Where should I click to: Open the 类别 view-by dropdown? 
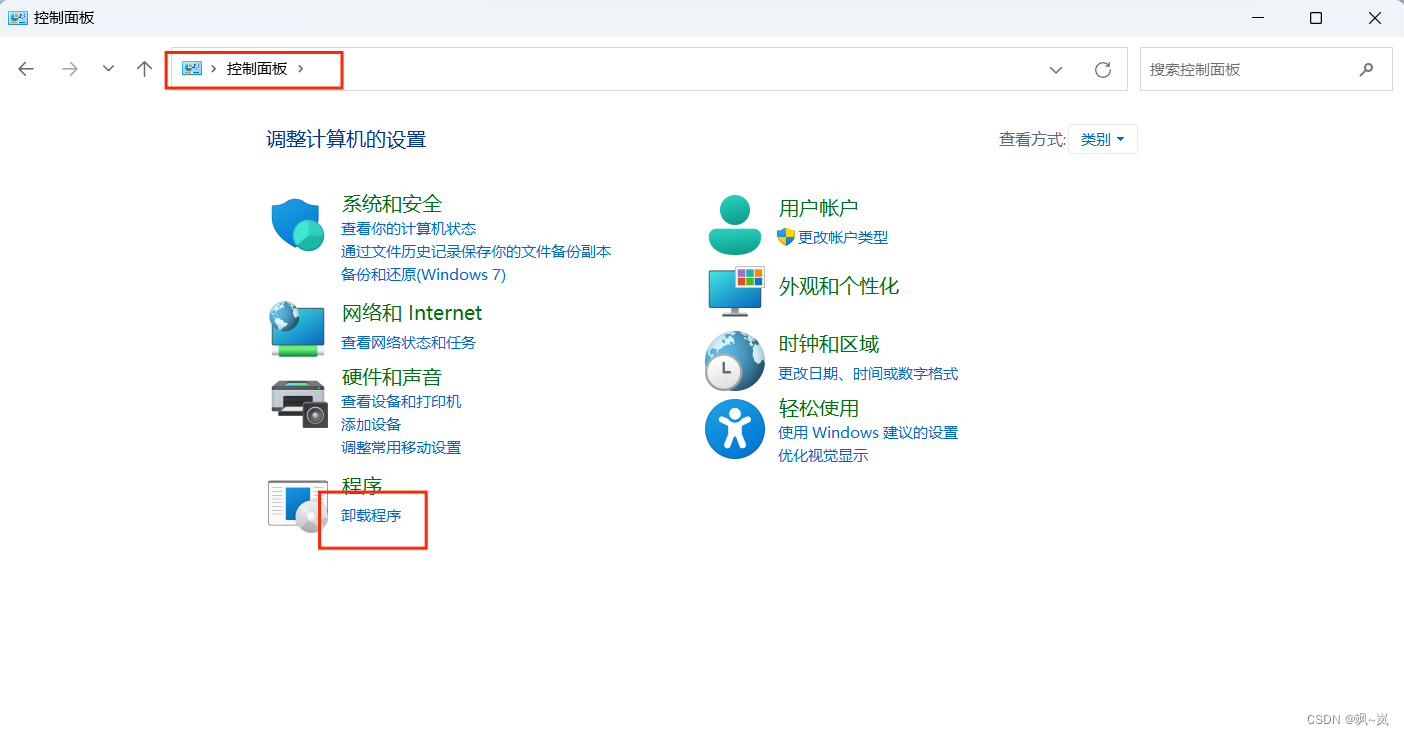[x=1103, y=139]
